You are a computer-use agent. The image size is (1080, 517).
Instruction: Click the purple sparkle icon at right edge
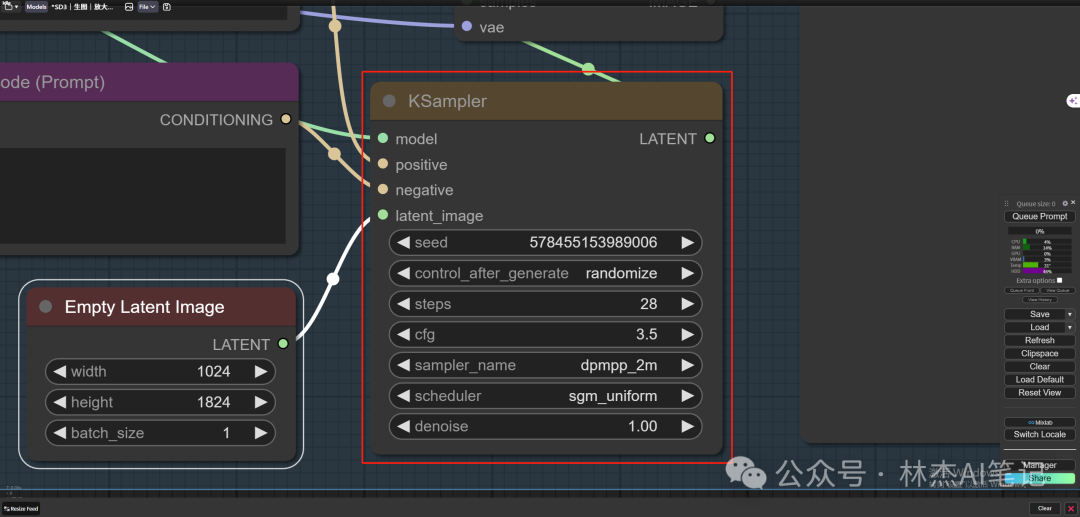pyautogui.click(x=1073, y=101)
